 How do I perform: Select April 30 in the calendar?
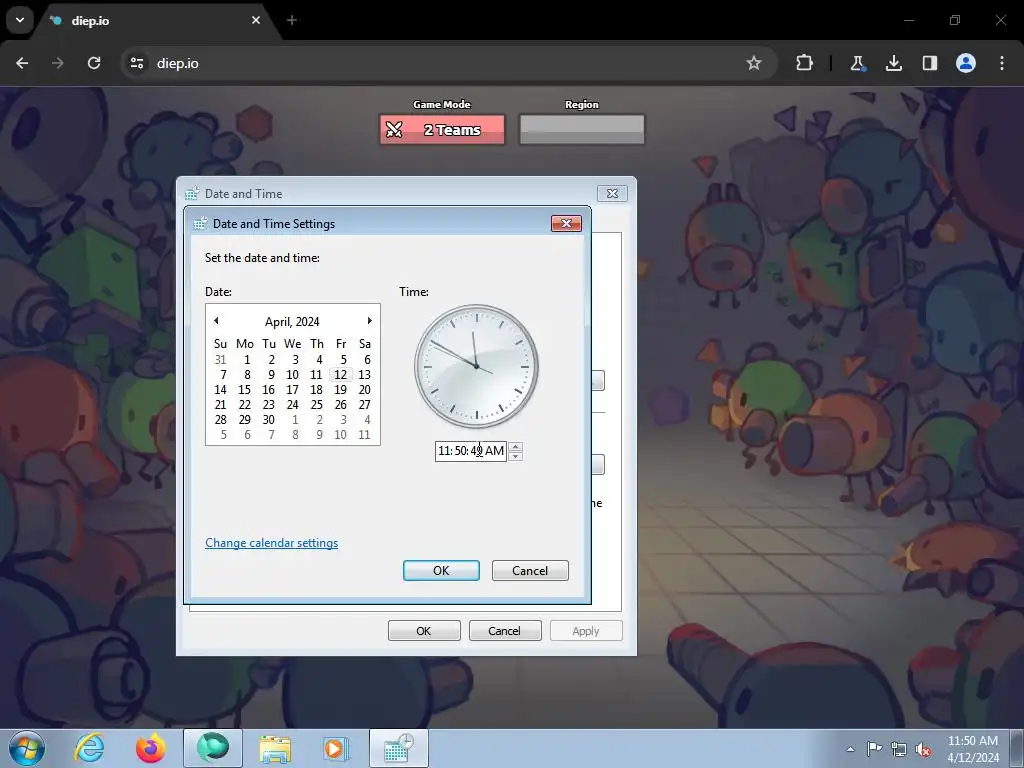pos(268,419)
